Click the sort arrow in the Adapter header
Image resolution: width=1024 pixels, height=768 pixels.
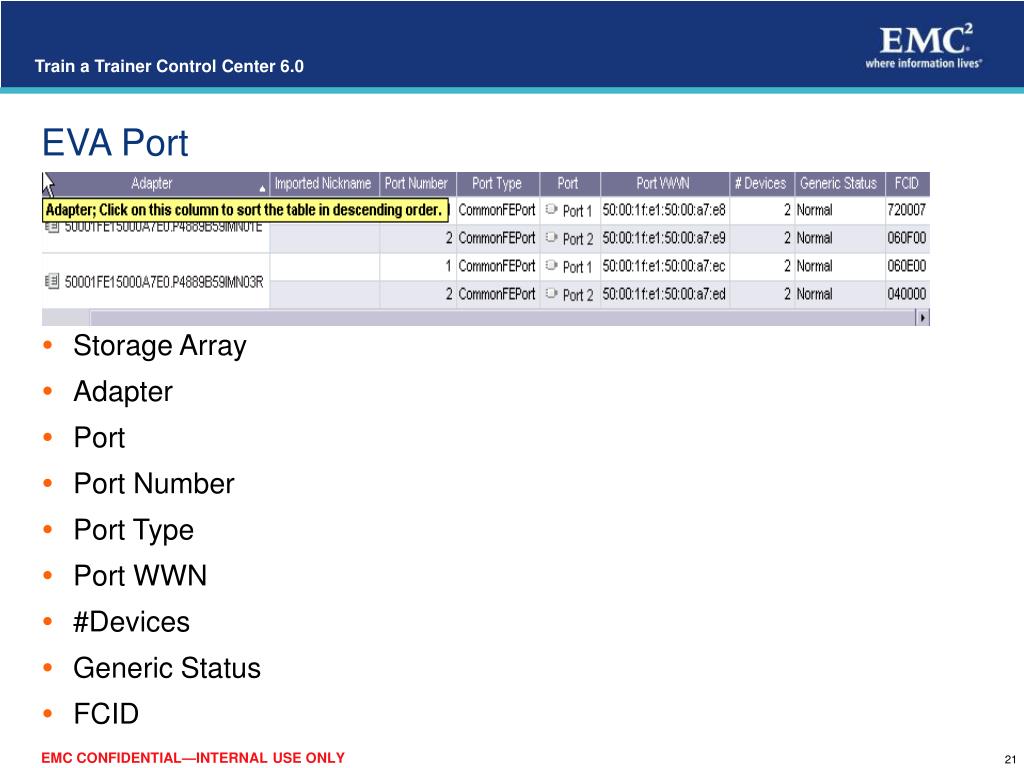[263, 189]
